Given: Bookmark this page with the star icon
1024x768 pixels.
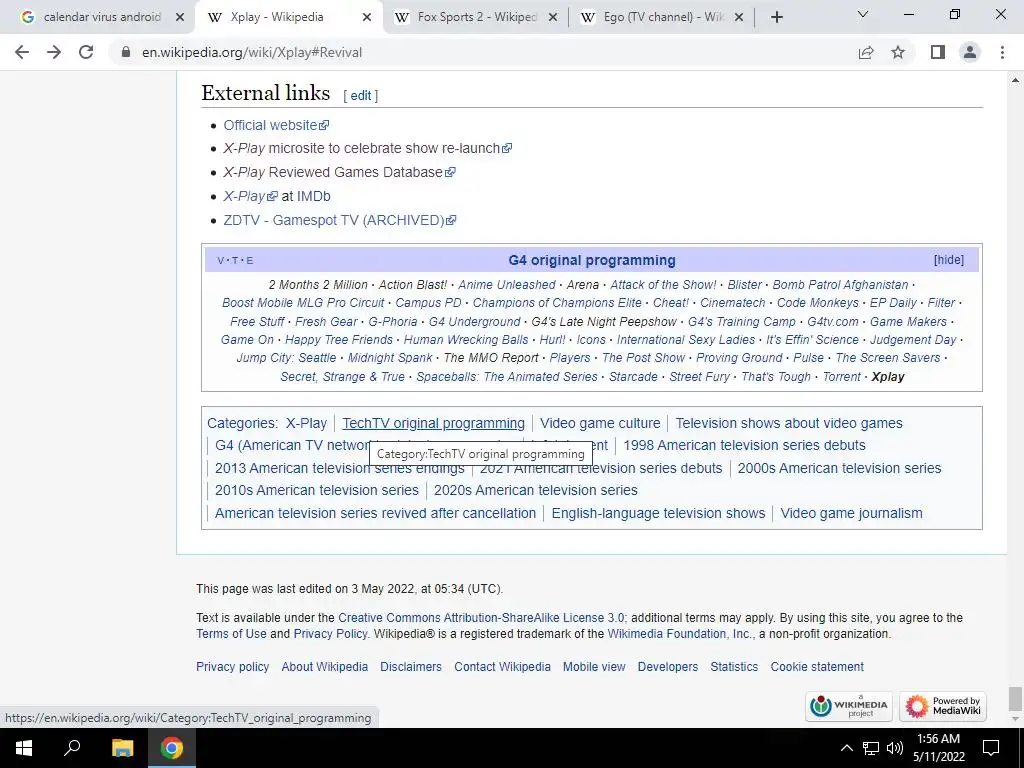Looking at the screenshot, I should point(898,52).
